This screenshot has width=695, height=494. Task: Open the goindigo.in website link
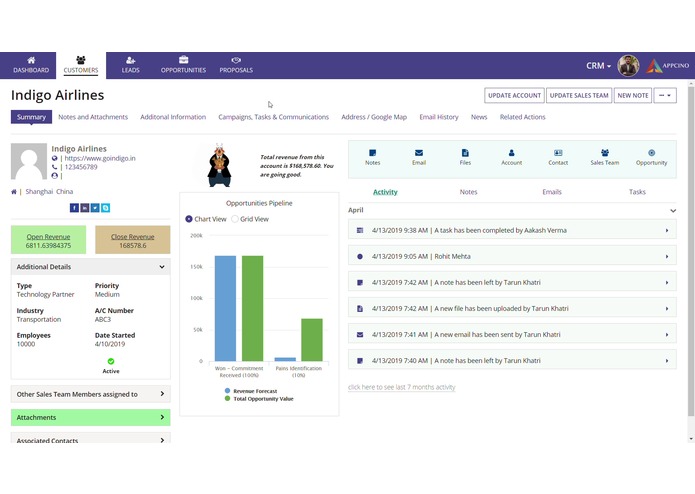(100, 158)
